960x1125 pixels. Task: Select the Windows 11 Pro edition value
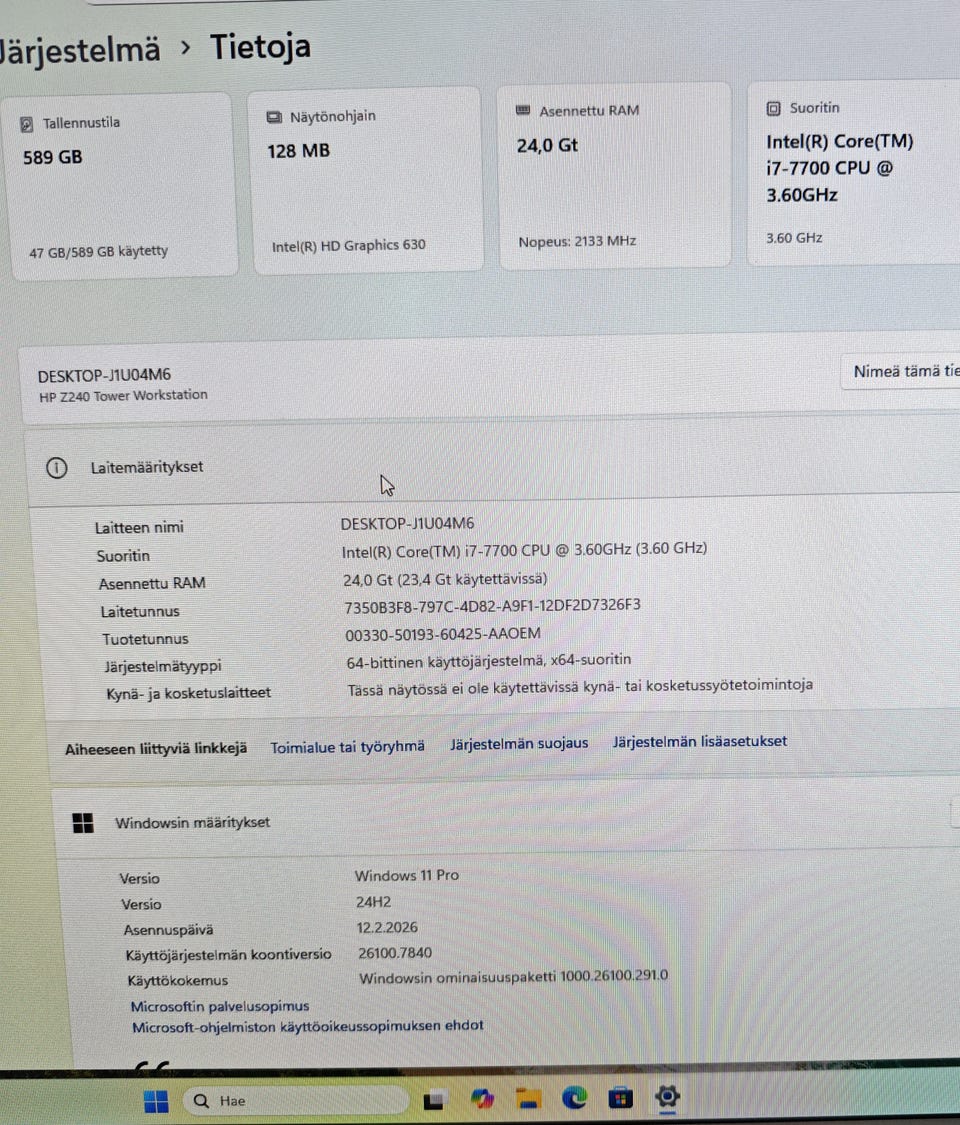[406, 875]
